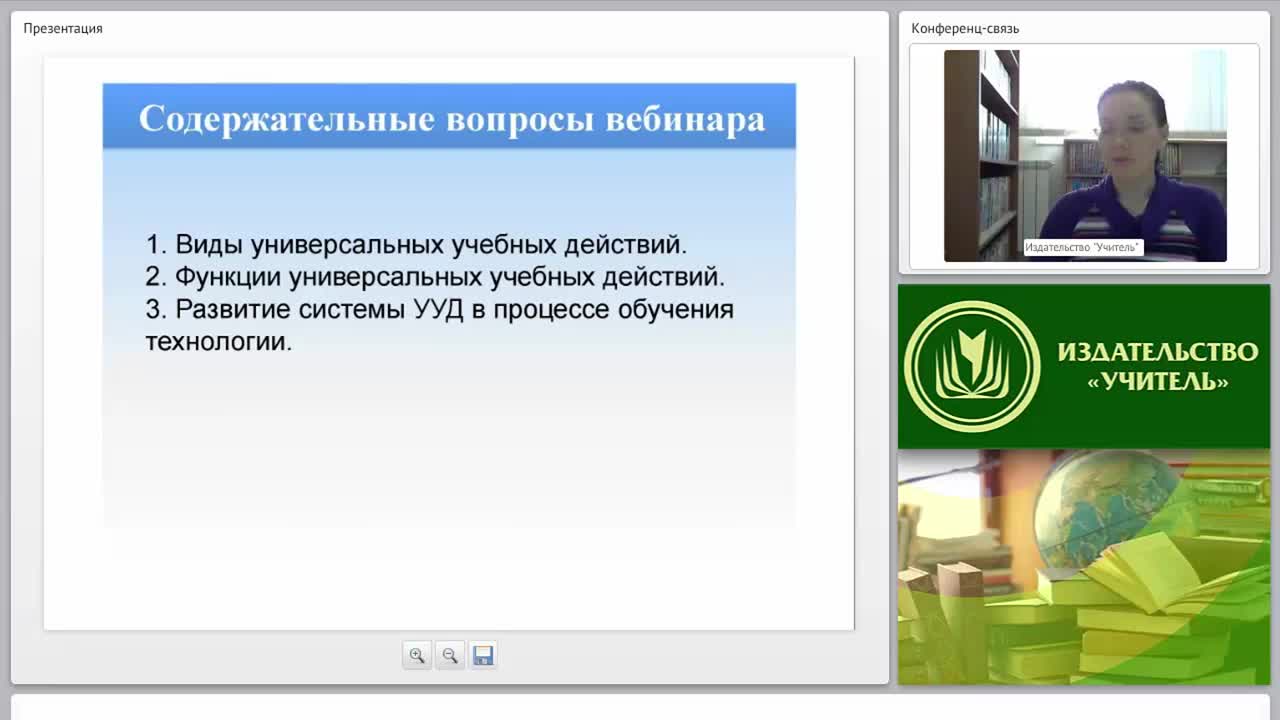
Task: Save the presentation with floppy disk icon
Action: coord(483,656)
